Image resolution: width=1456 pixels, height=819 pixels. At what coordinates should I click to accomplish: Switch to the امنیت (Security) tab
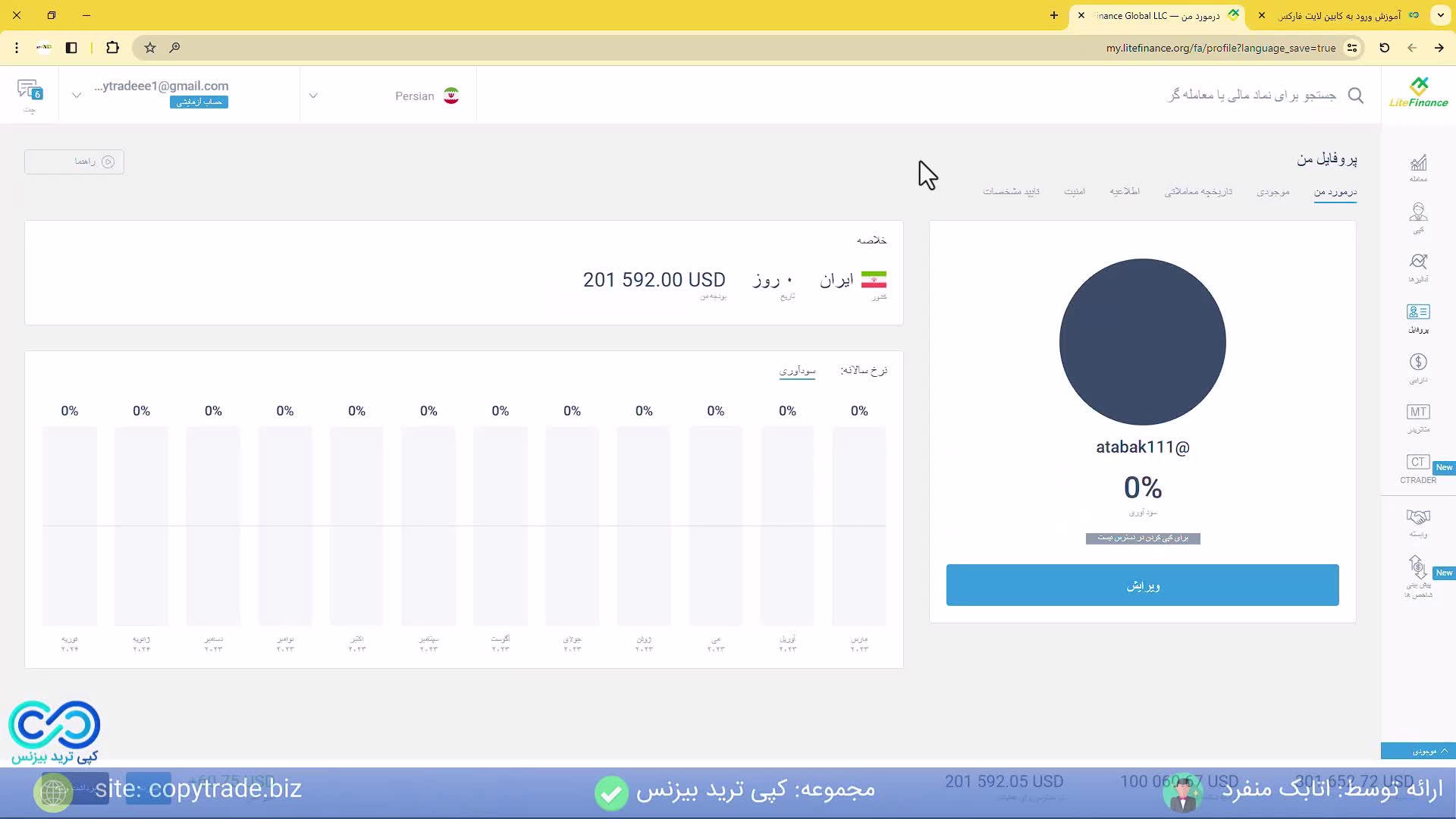(1075, 191)
